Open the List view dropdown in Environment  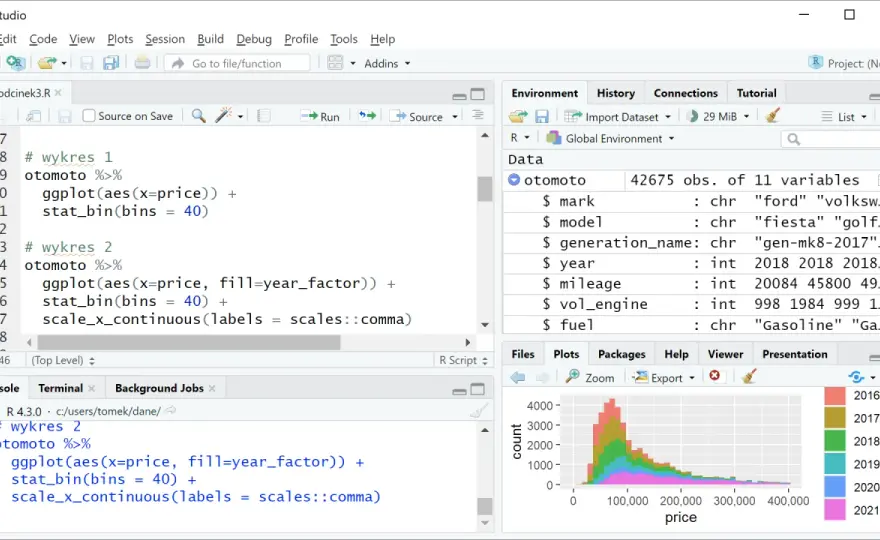coord(845,117)
